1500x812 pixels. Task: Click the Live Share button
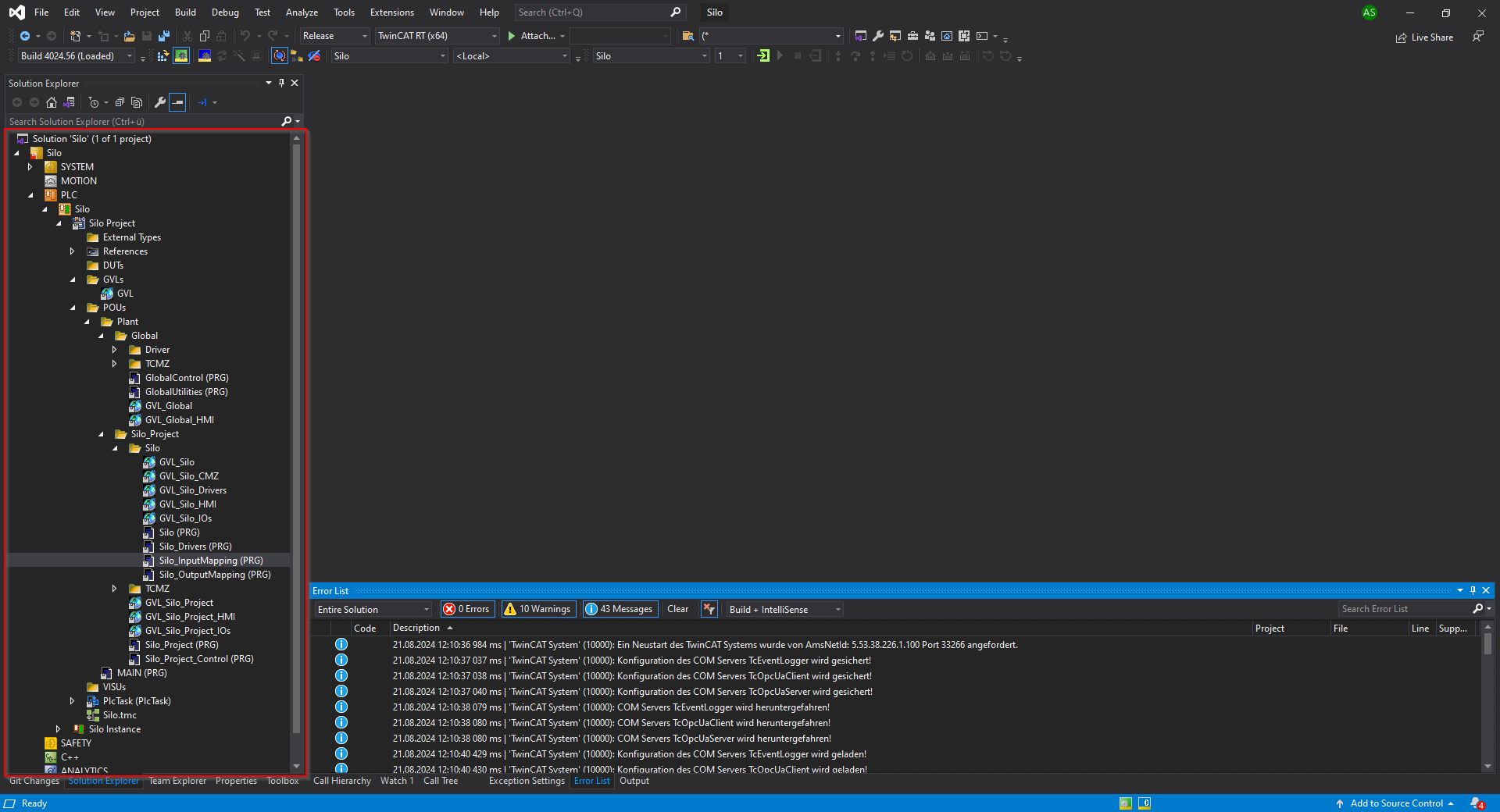point(1424,37)
